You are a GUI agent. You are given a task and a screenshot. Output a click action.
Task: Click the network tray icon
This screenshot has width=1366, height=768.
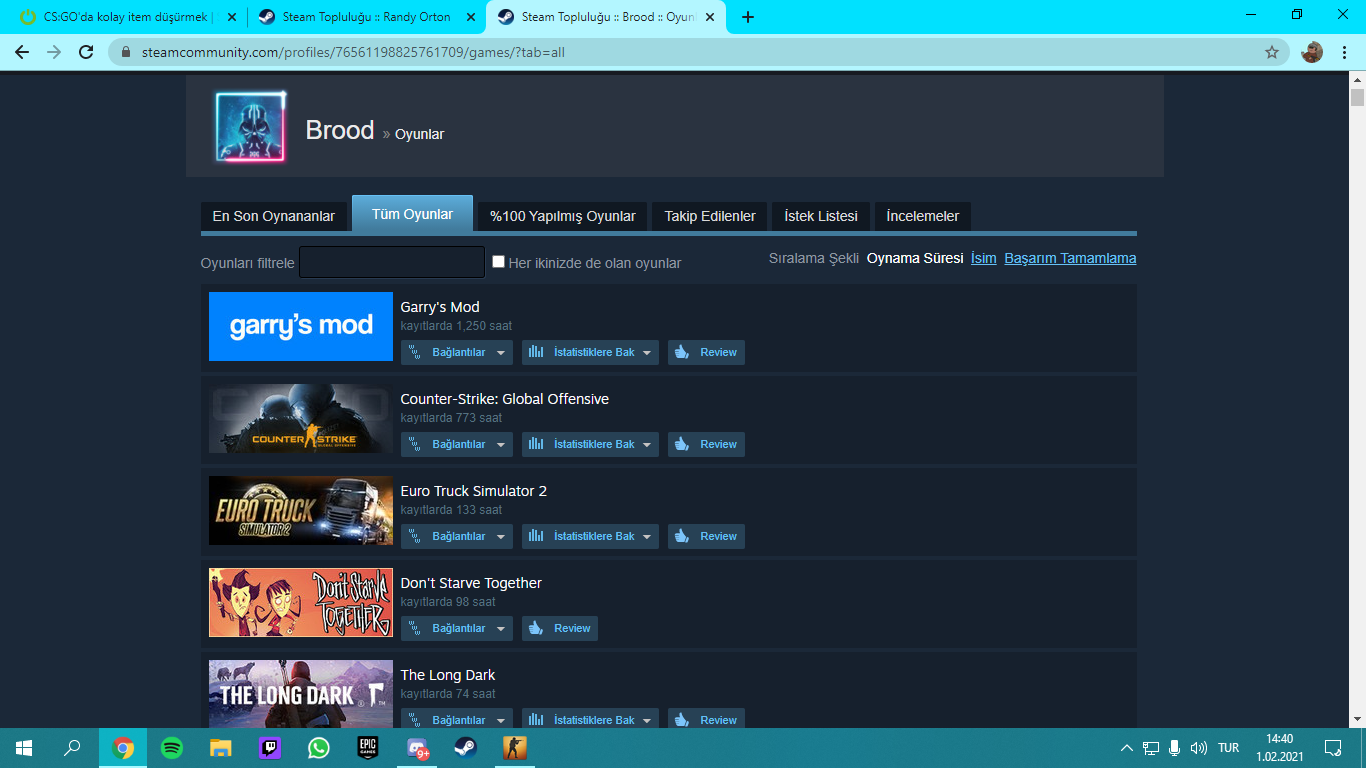coord(1151,748)
